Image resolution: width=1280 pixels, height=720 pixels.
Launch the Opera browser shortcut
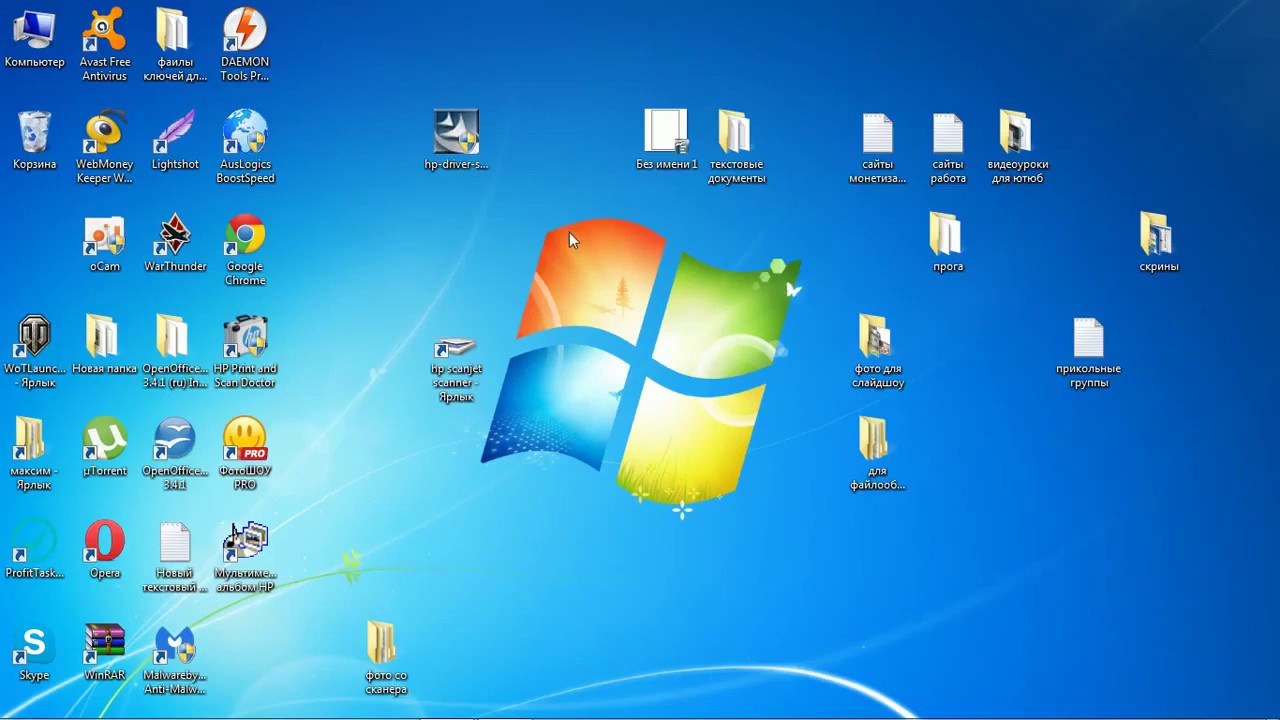105,550
